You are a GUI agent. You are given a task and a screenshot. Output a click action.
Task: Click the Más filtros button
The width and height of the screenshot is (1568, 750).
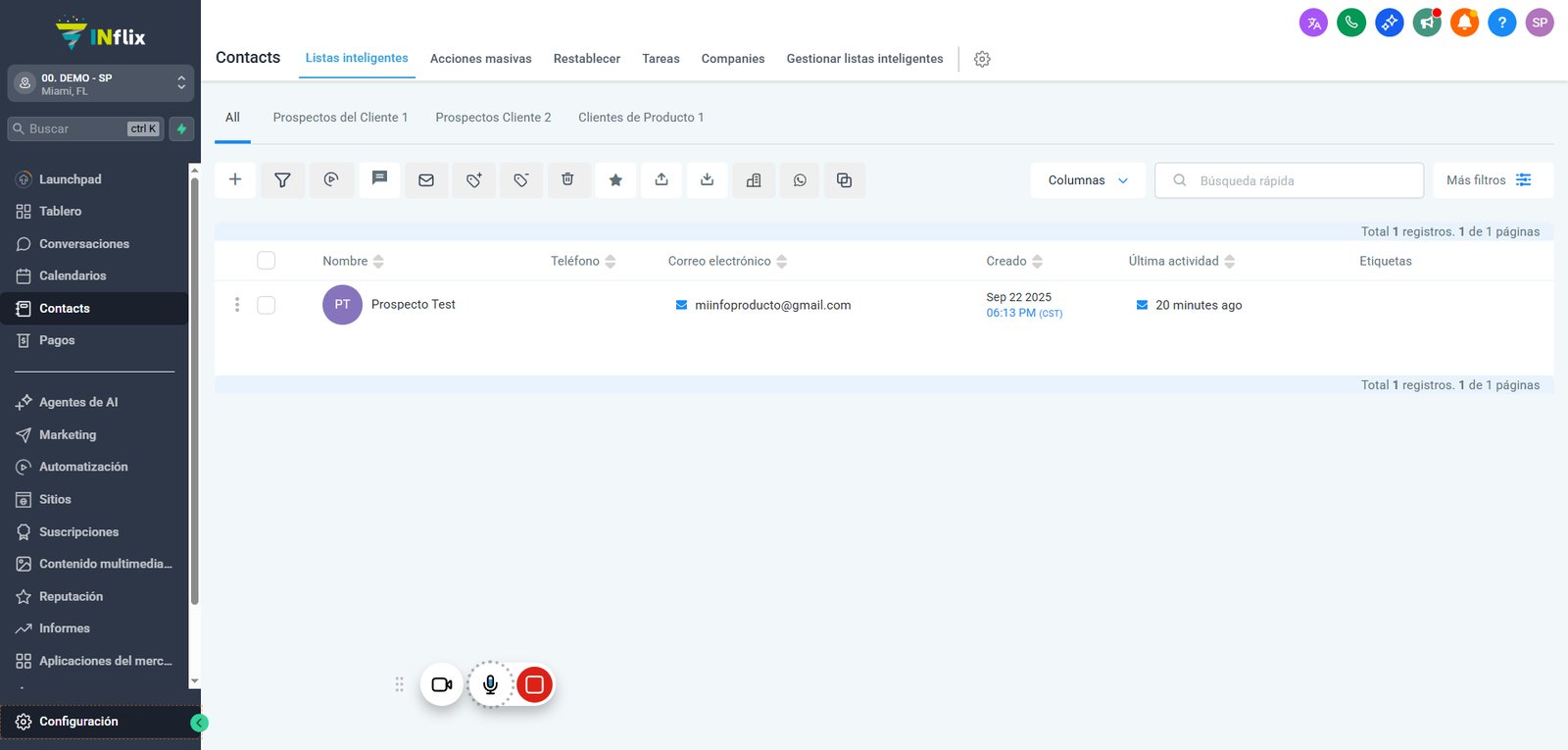(x=1493, y=180)
